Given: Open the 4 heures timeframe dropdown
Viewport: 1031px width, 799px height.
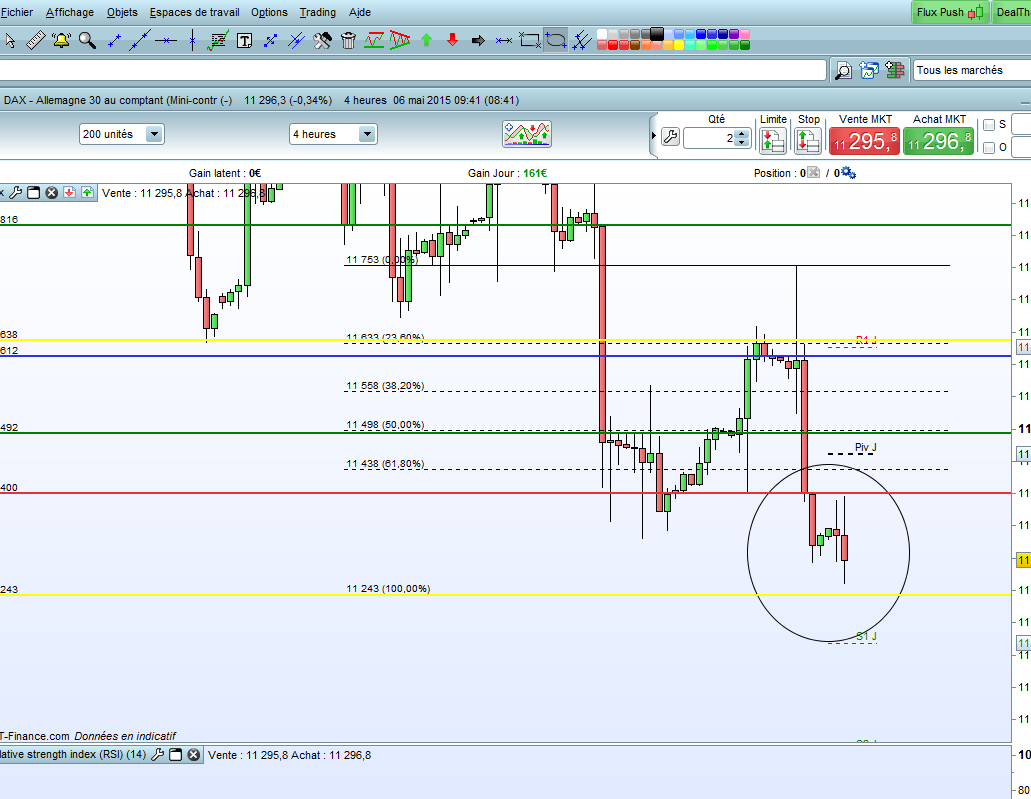Looking at the screenshot, I should 333,134.
